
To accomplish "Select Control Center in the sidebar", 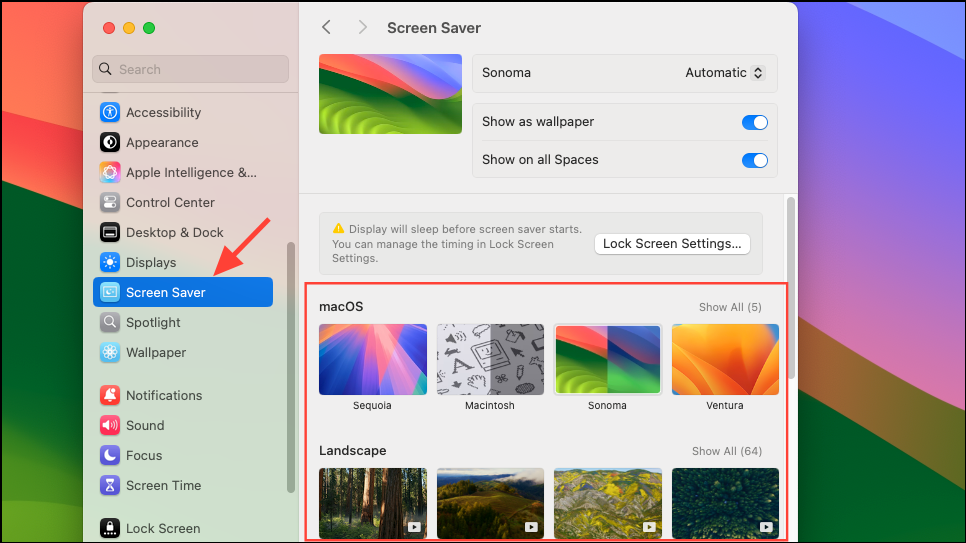I will pos(183,202).
